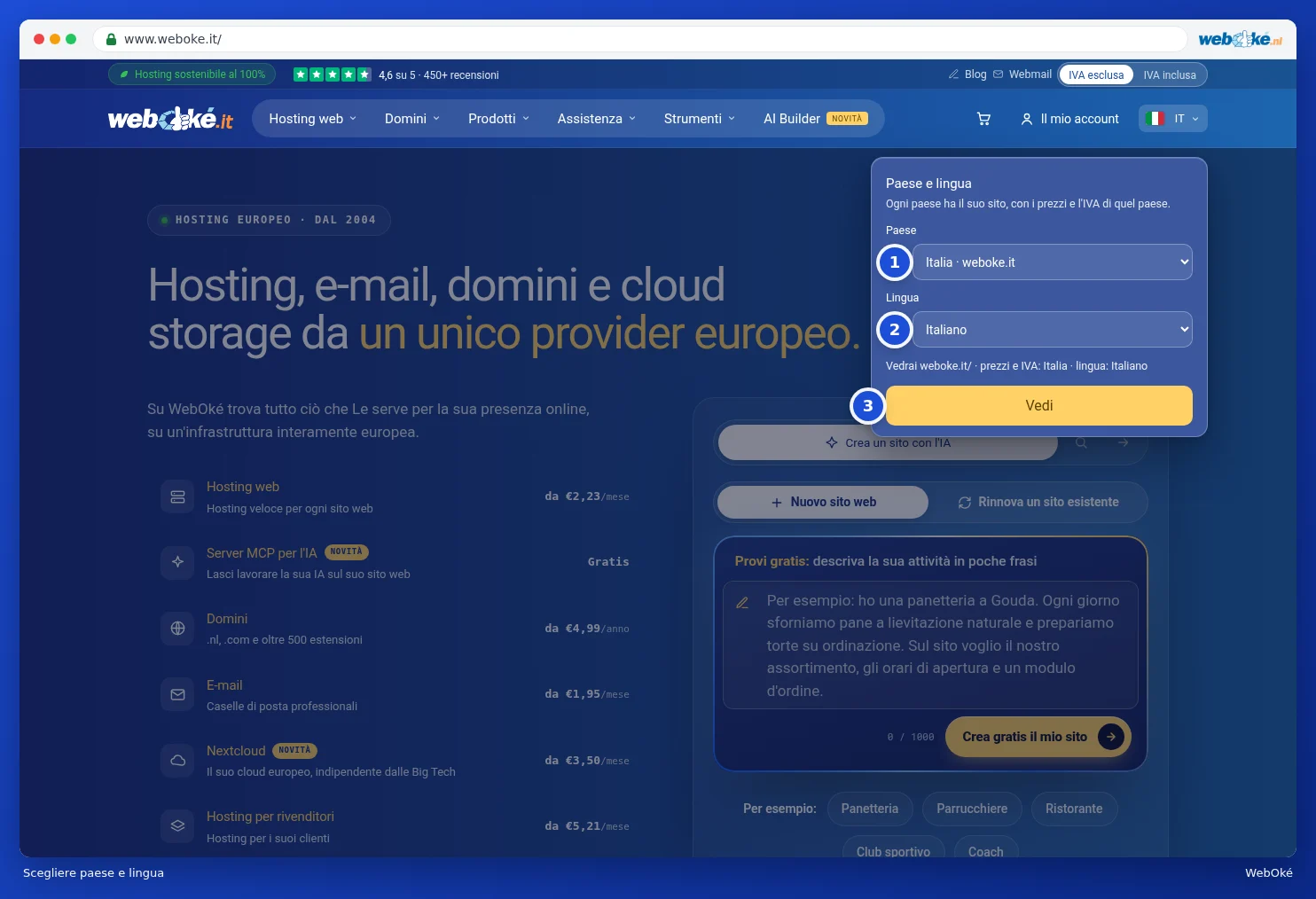The width and height of the screenshot is (1316, 899).
Task: Click the site lock icon in address bar
Action: click(x=112, y=39)
